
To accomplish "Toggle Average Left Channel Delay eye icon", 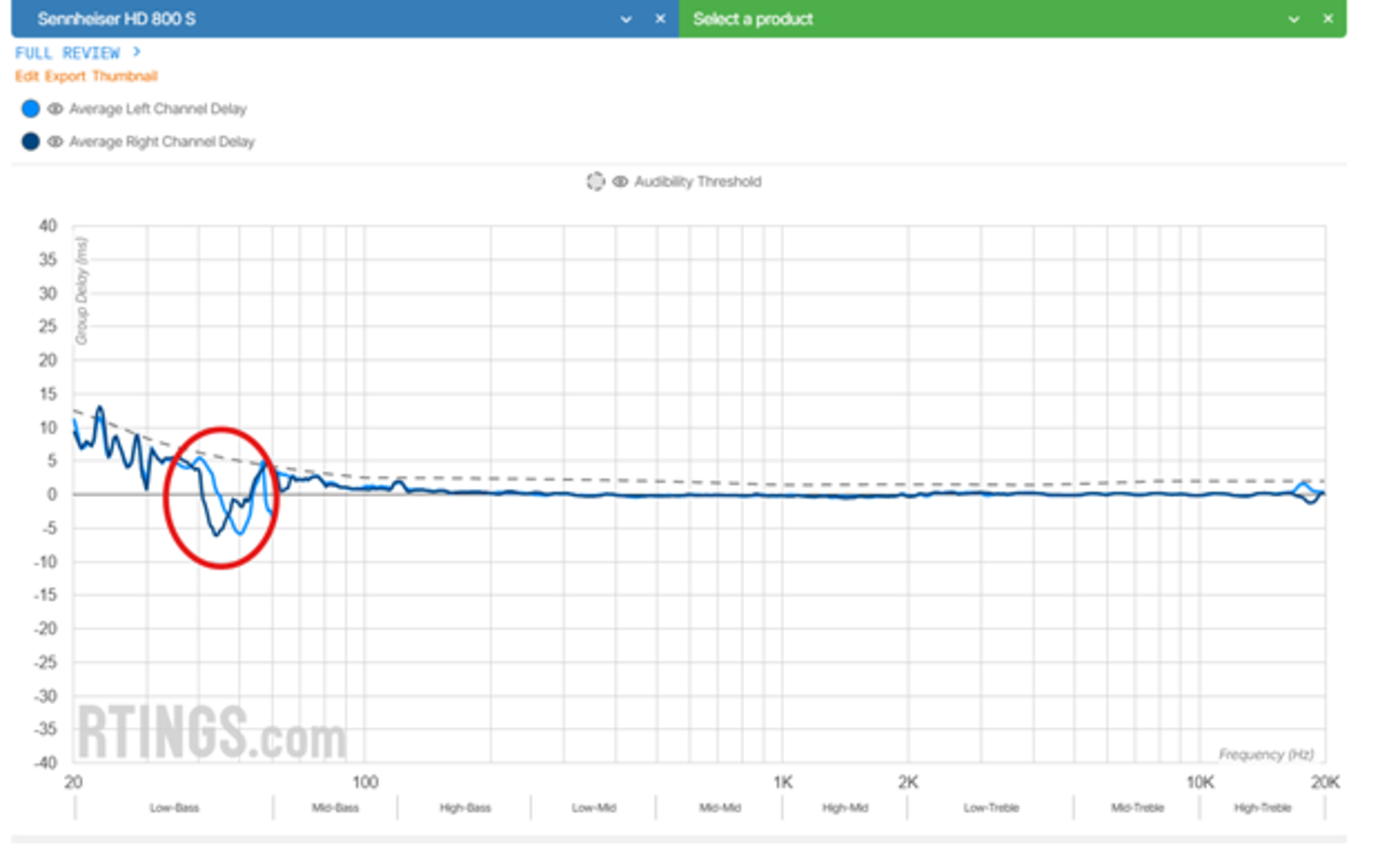I will point(55,109).
